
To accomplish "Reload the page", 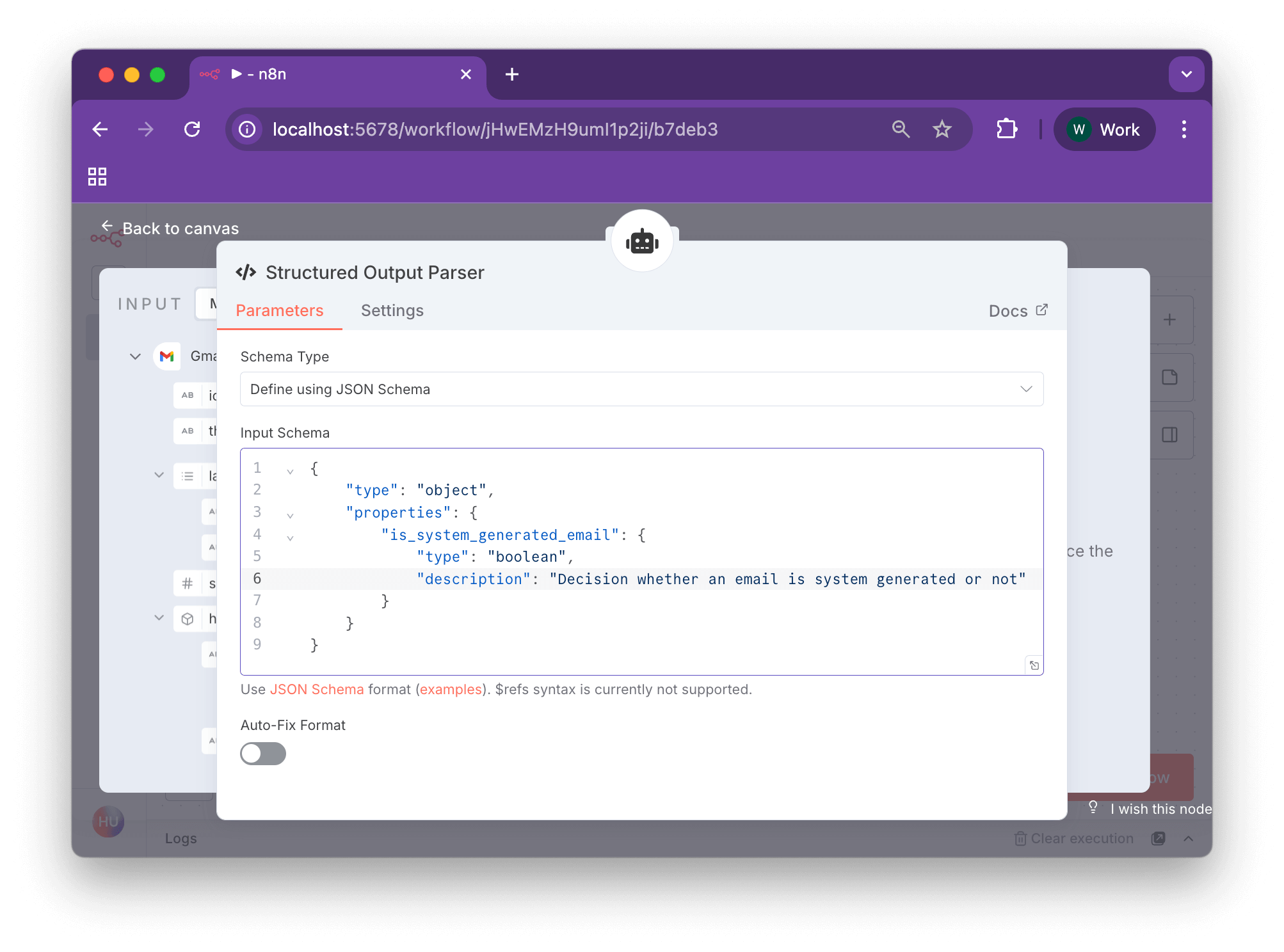I will tap(192, 129).
